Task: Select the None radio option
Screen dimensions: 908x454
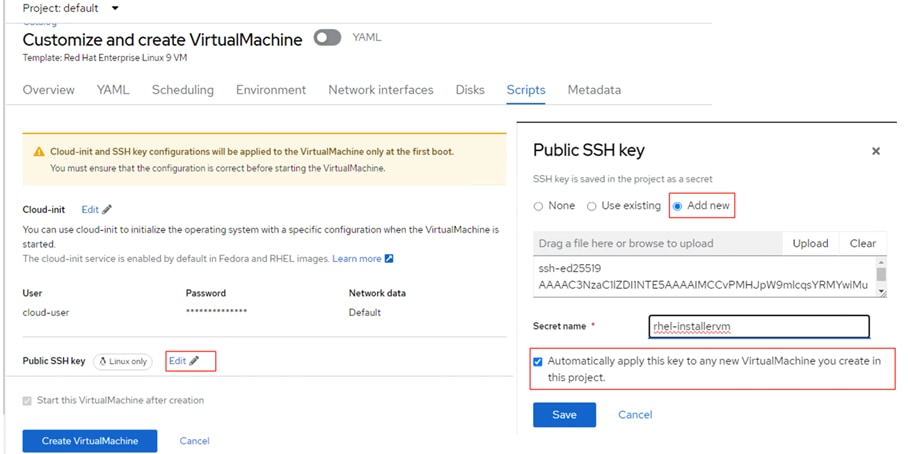Action: [x=539, y=206]
